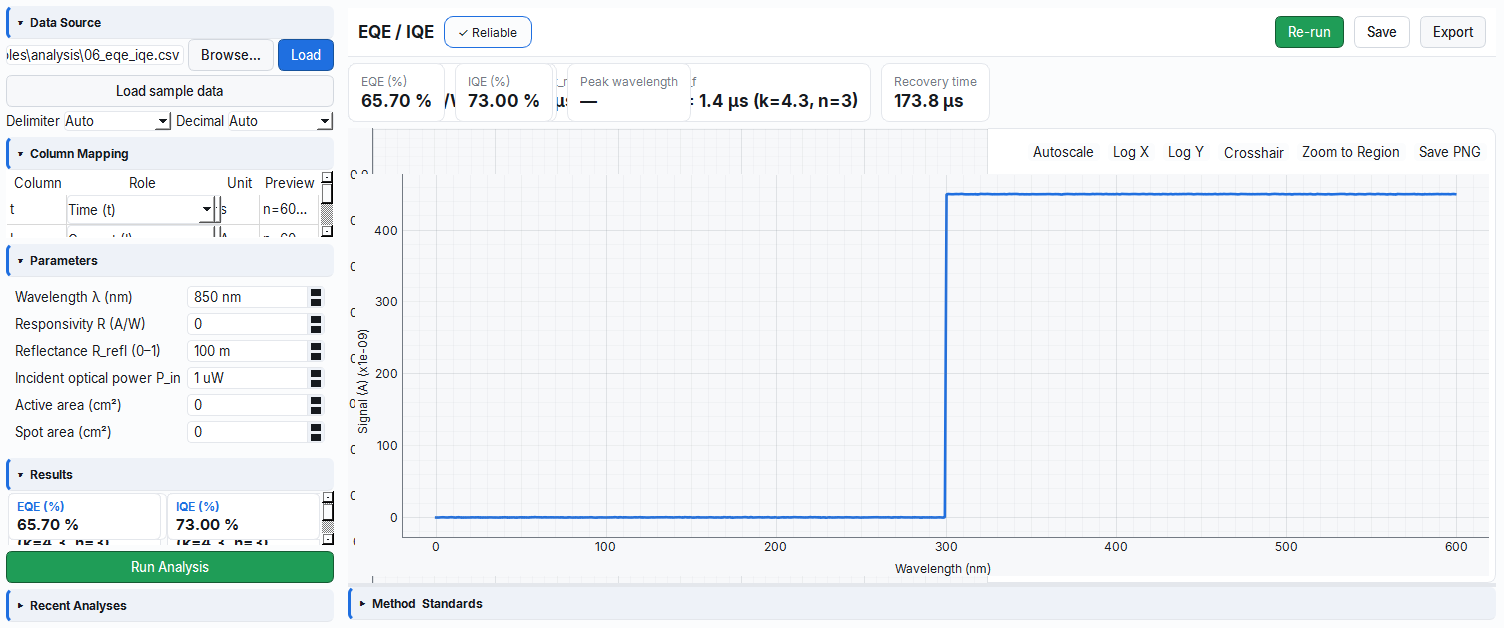The image size is (1504, 628).
Task: Expand the Recent Analyses section
Action: point(169,605)
